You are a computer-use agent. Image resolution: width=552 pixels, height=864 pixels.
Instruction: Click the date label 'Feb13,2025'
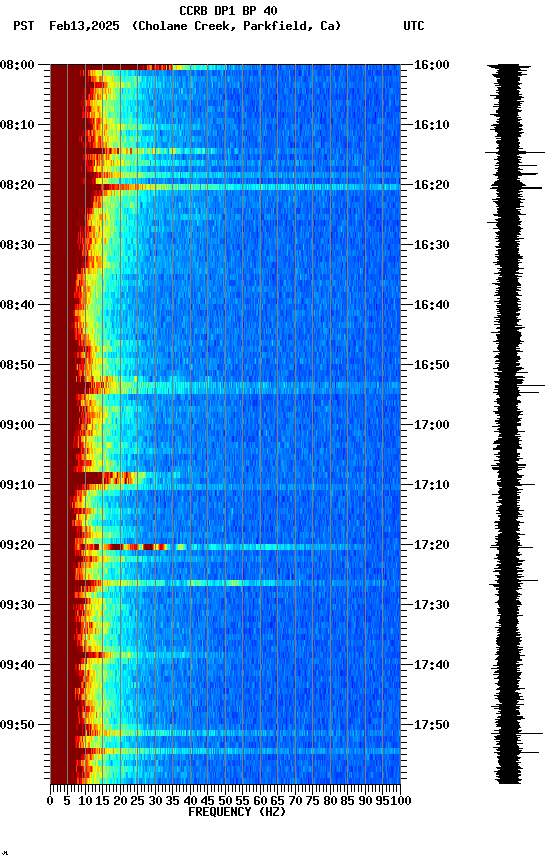click(x=84, y=26)
